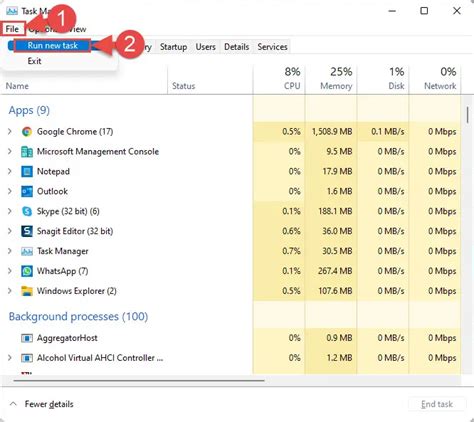Screen dimensions: 474x422
Task: Click the 36.0 MB memory value
Action: tap(337, 231)
